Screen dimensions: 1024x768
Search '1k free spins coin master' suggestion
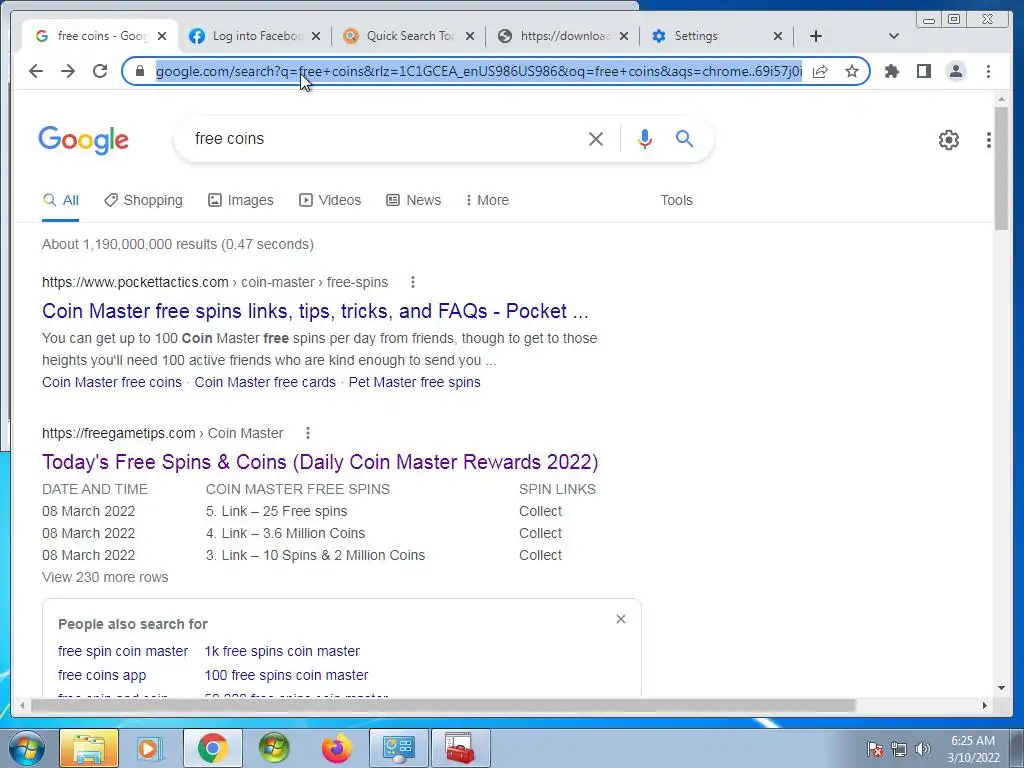click(x=282, y=651)
